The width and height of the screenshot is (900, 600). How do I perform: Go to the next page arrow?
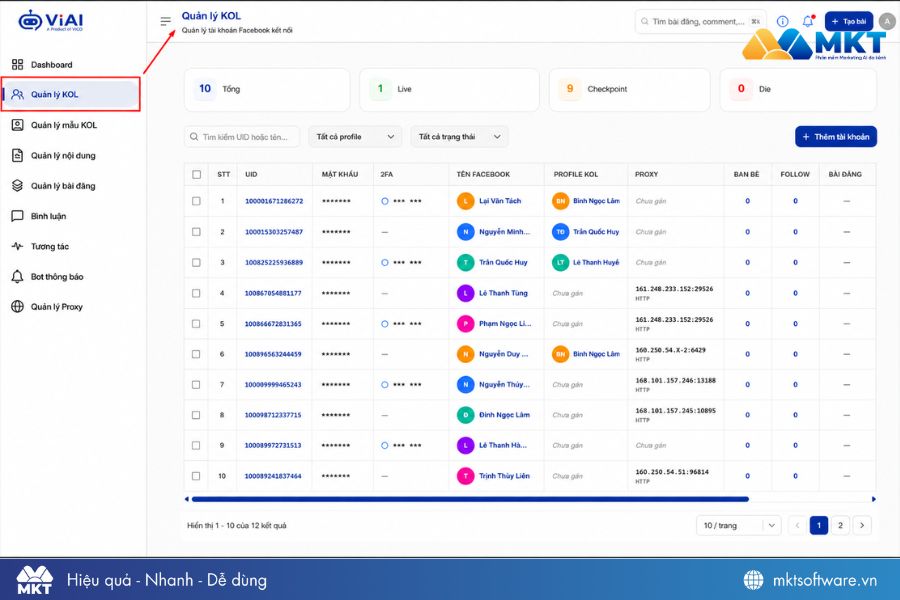[x=862, y=525]
